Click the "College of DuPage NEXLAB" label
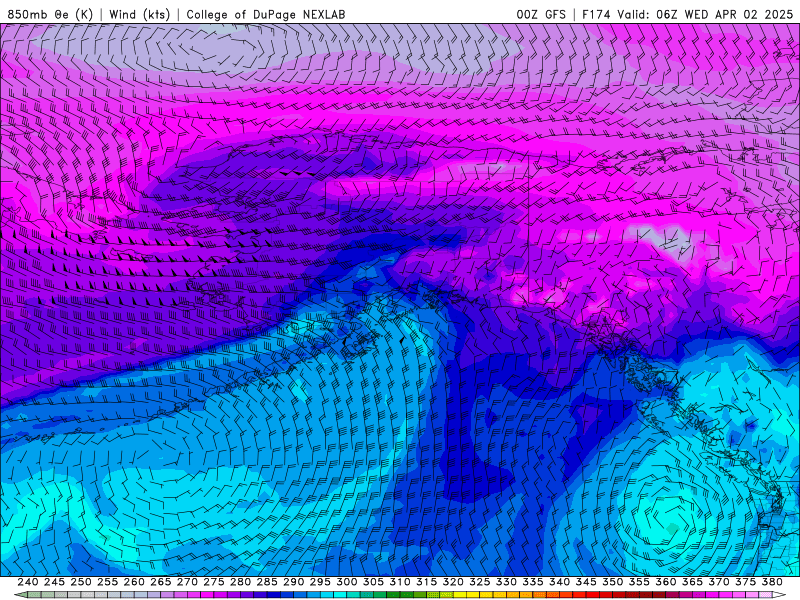 (265, 14)
